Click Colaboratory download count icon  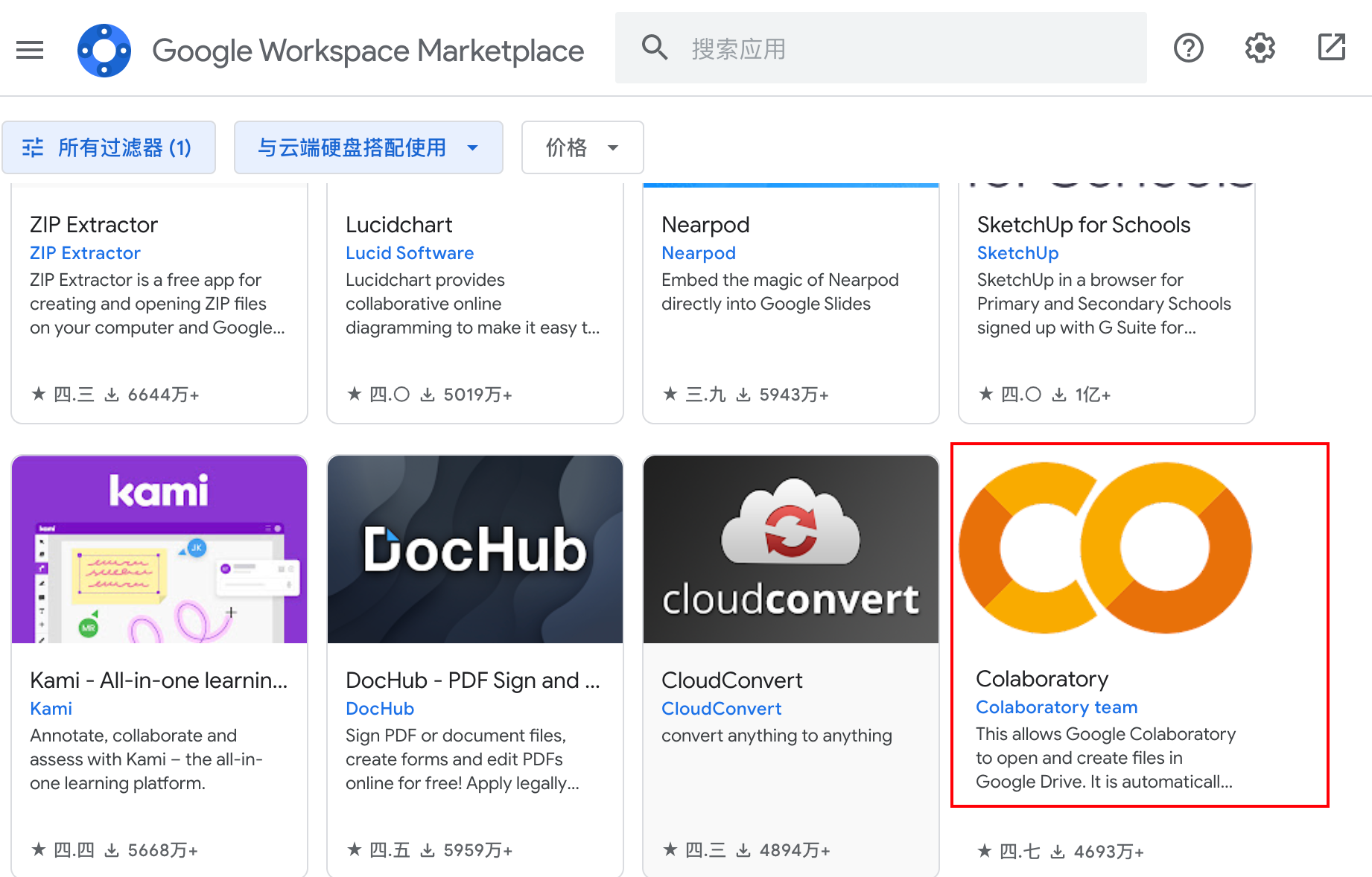pos(1058,852)
